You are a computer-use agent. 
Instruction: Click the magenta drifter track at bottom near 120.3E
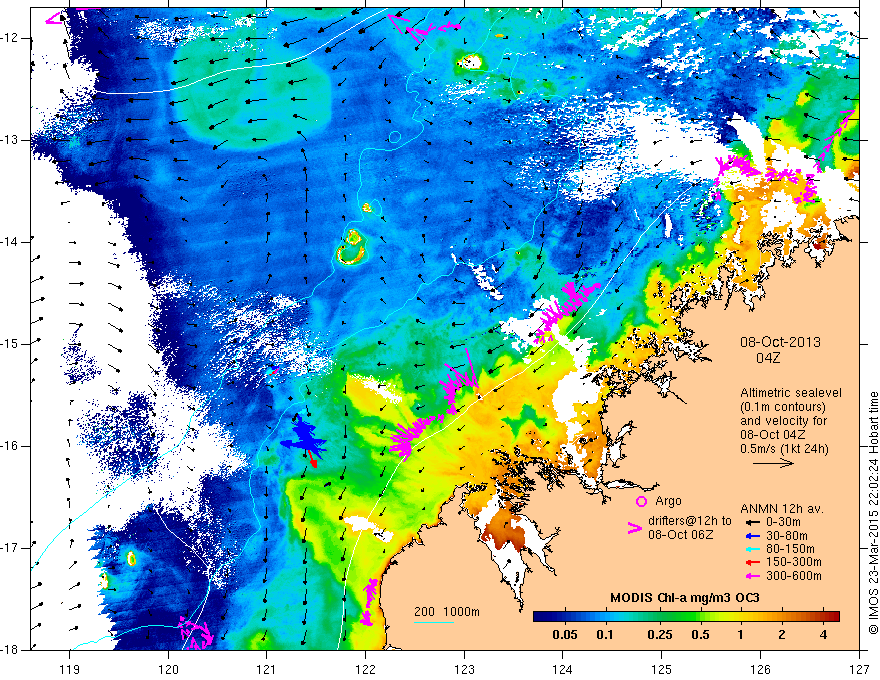click(196, 635)
